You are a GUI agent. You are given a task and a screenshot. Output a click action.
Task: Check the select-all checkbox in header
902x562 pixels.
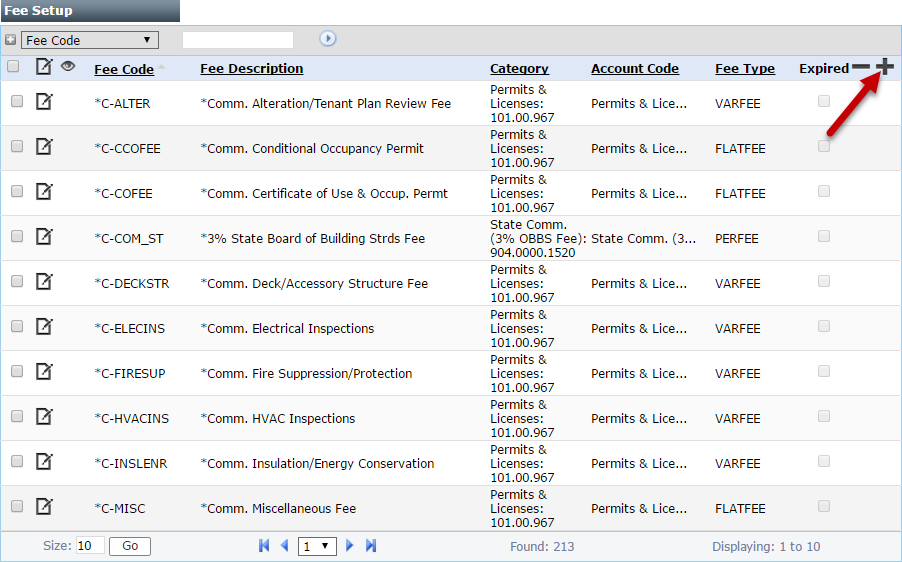14,67
